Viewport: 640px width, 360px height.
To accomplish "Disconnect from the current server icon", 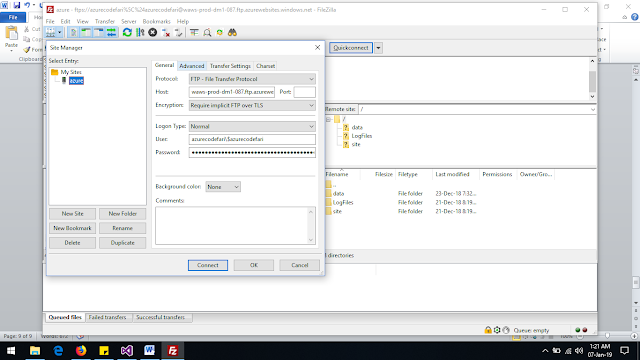I will click(166, 32).
